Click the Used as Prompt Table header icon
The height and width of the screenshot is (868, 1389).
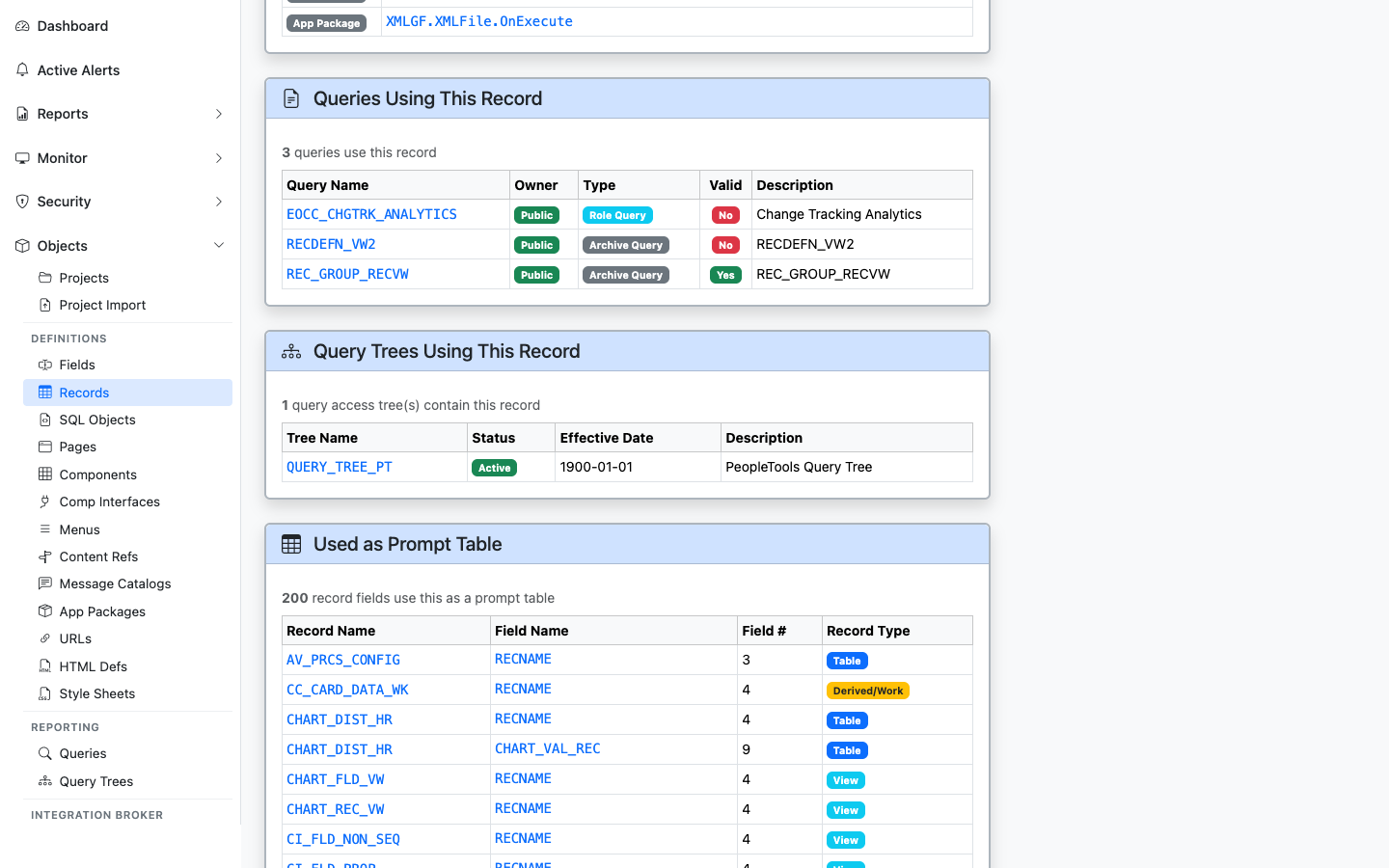tap(291, 544)
